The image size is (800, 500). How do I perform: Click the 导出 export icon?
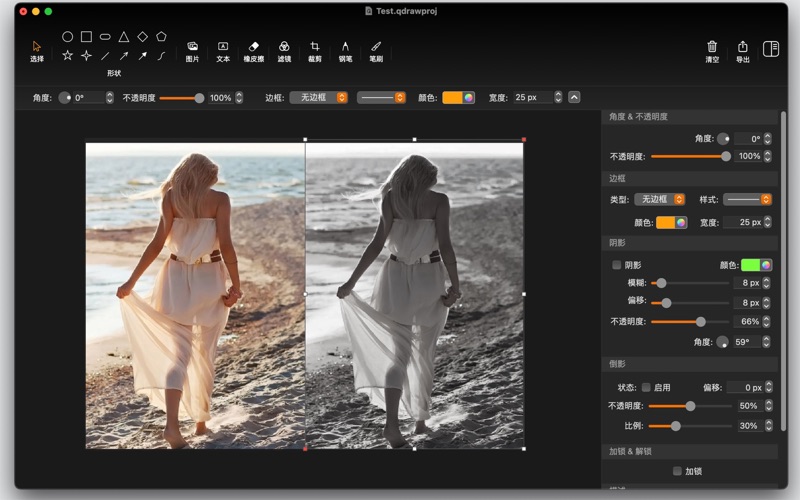[743, 47]
